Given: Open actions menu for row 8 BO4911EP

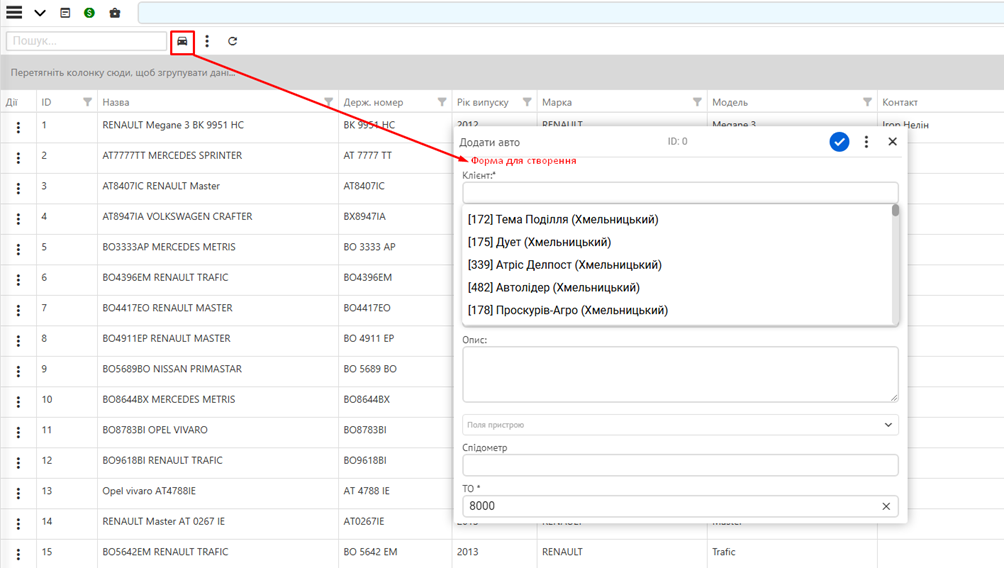Looking at the screenshot, I should 18,341.
